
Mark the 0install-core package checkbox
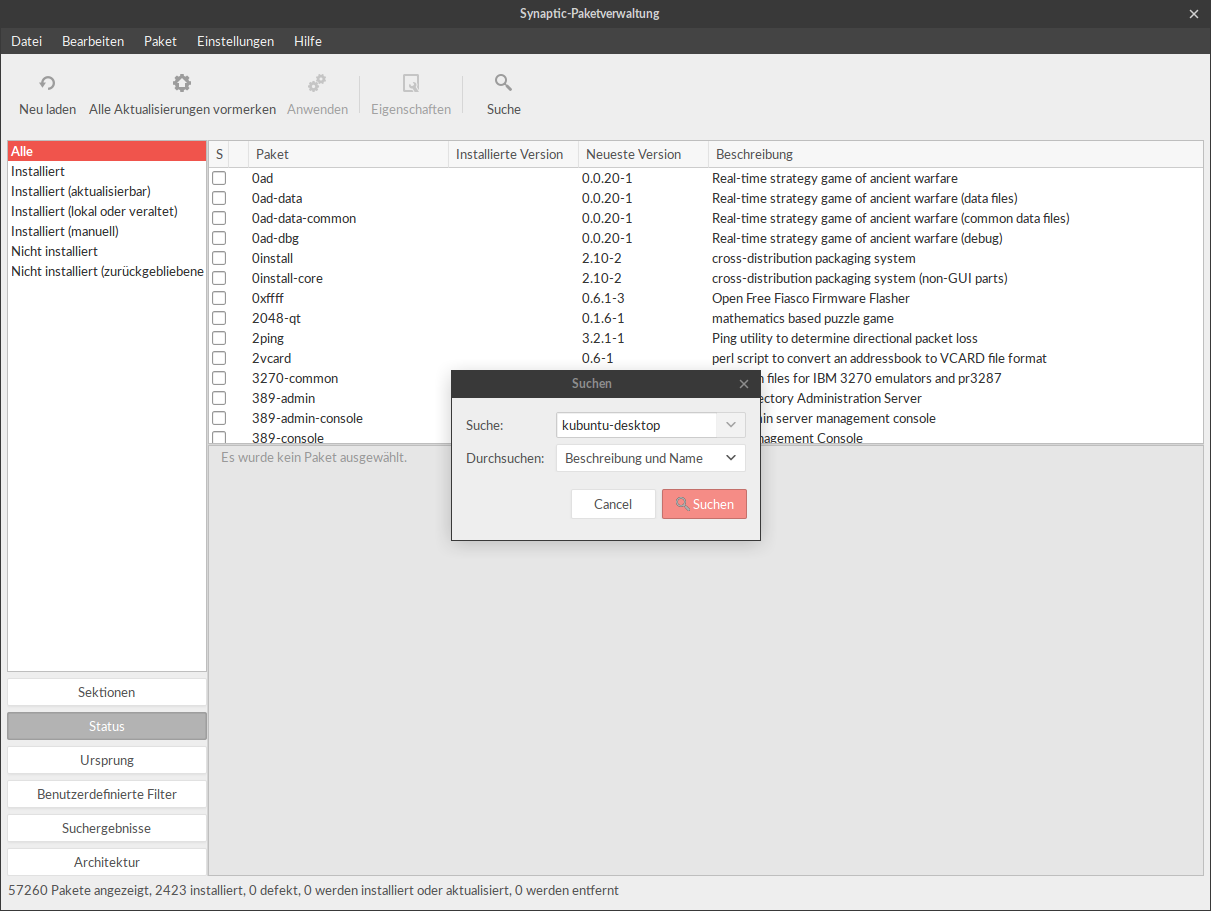[219, 278]
